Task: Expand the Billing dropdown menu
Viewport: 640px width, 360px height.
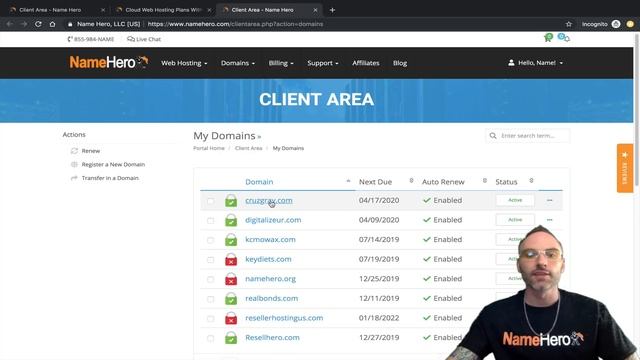Action: point(281,63)
